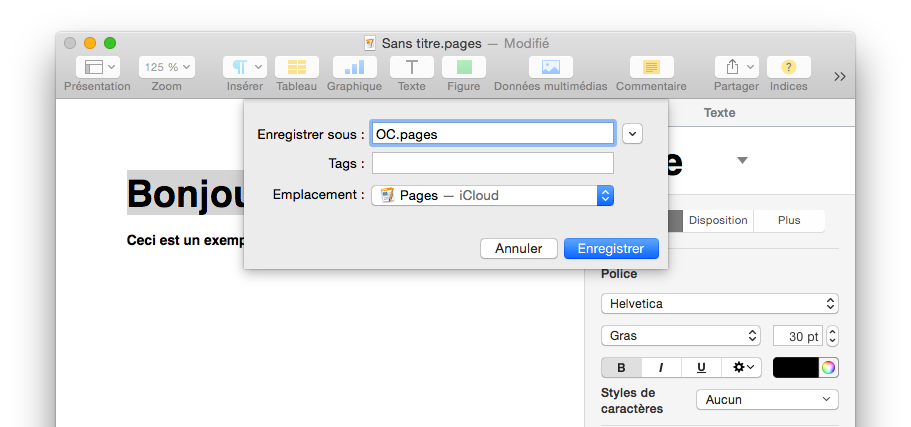Switch to the Disposition tab
The height and width of the screenshot is (427, 911).
pos(718,221)
